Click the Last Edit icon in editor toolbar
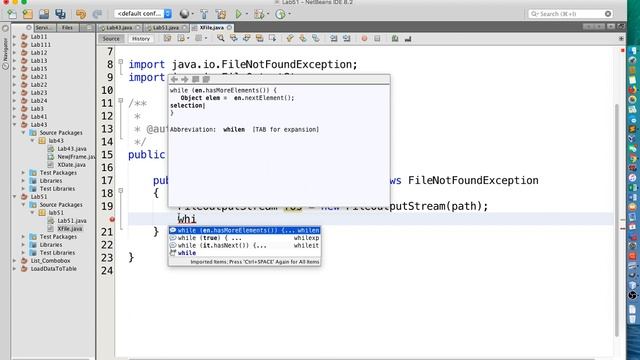The height and width of the screenshot is (360, 640). coord(168,38)
